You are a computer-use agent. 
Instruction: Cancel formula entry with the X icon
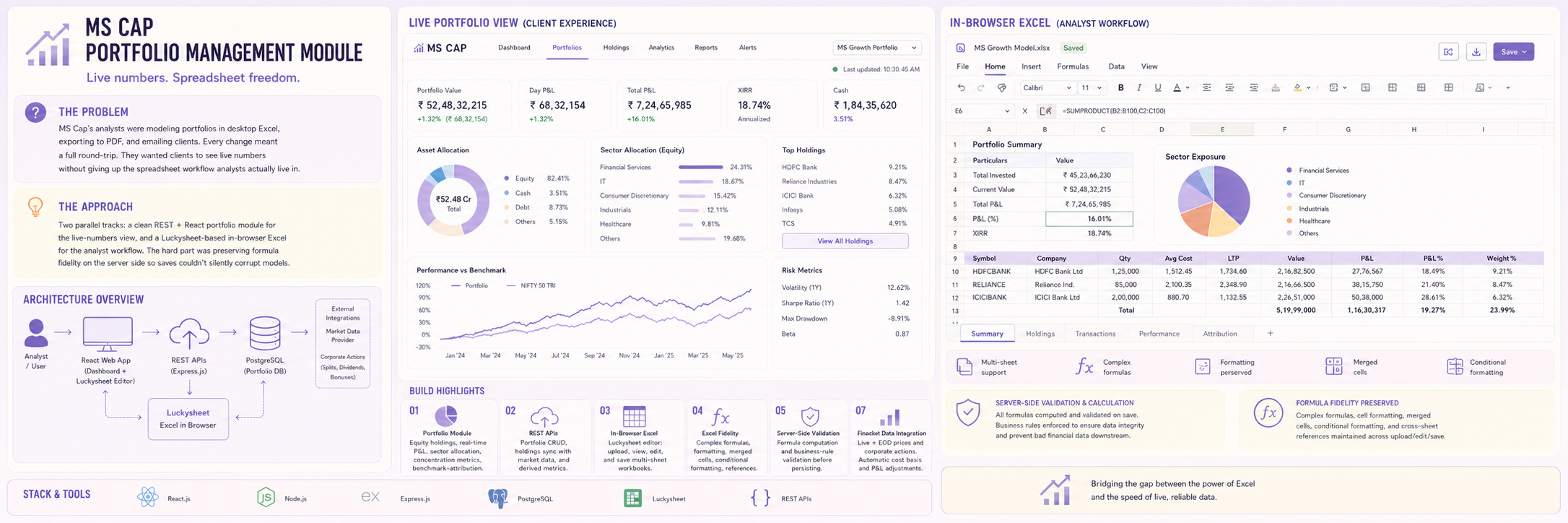point(1024,111)
